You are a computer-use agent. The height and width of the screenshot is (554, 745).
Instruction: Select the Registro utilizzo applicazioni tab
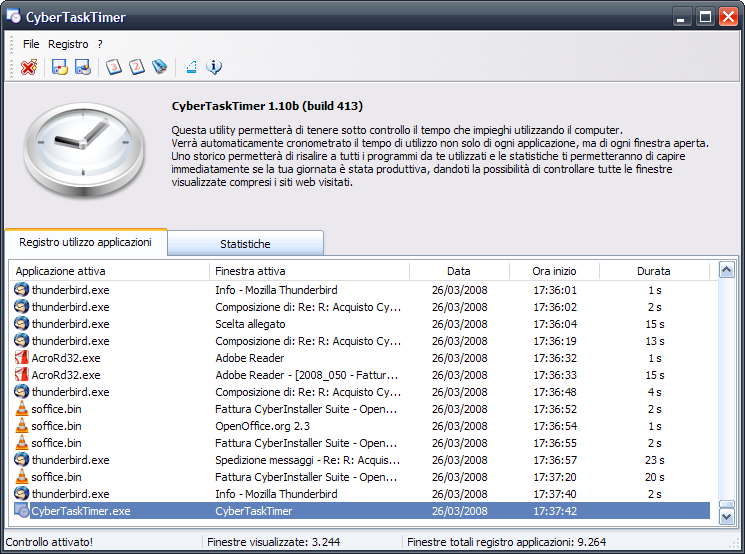[x=86, y=242]
